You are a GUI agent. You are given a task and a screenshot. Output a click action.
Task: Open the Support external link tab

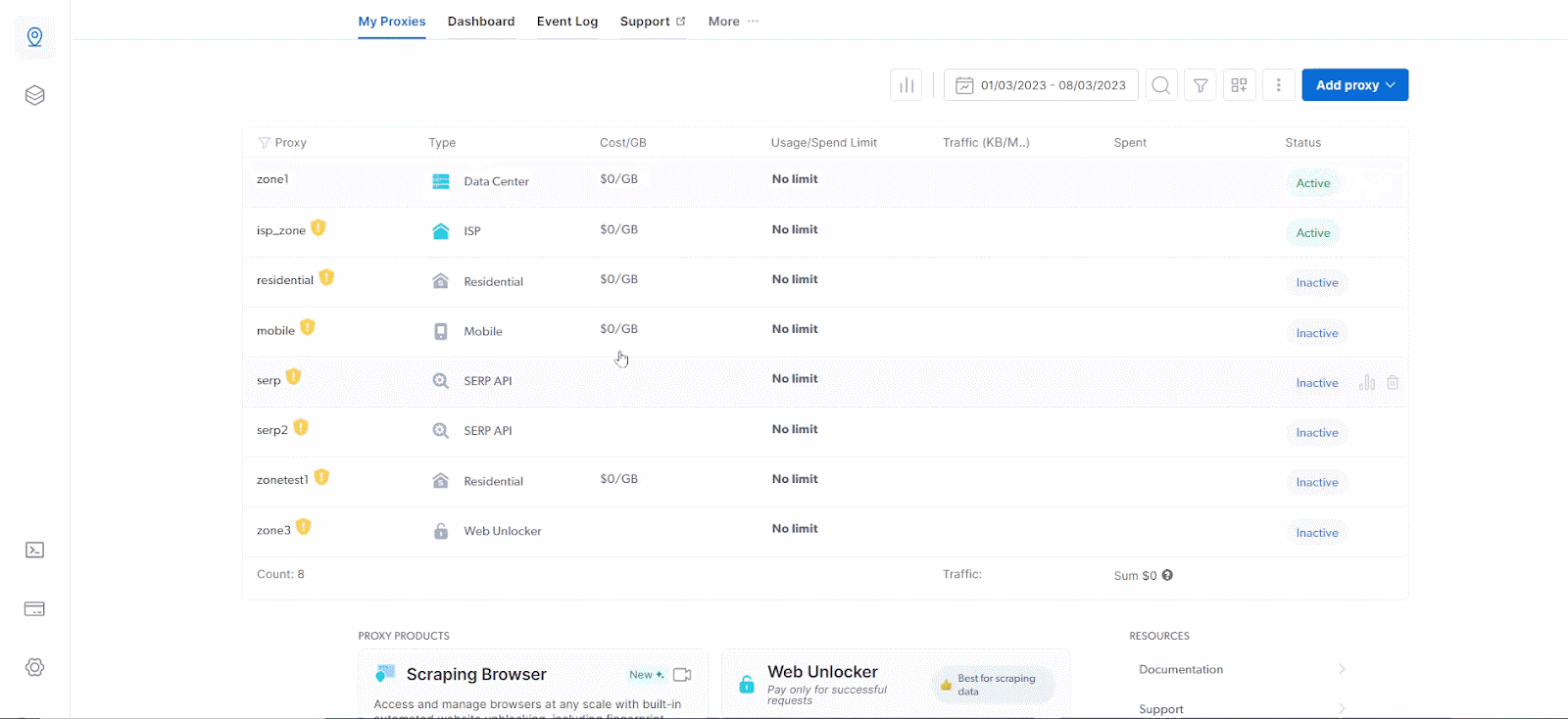click(653, 22)
